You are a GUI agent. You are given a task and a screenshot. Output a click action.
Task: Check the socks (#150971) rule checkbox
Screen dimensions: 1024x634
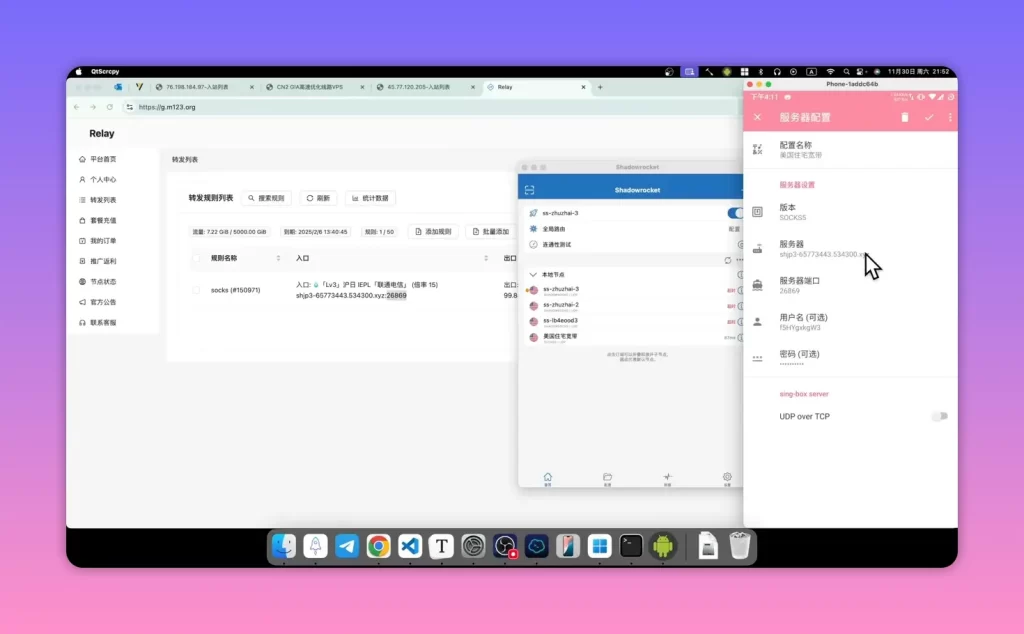click(196, 290)
